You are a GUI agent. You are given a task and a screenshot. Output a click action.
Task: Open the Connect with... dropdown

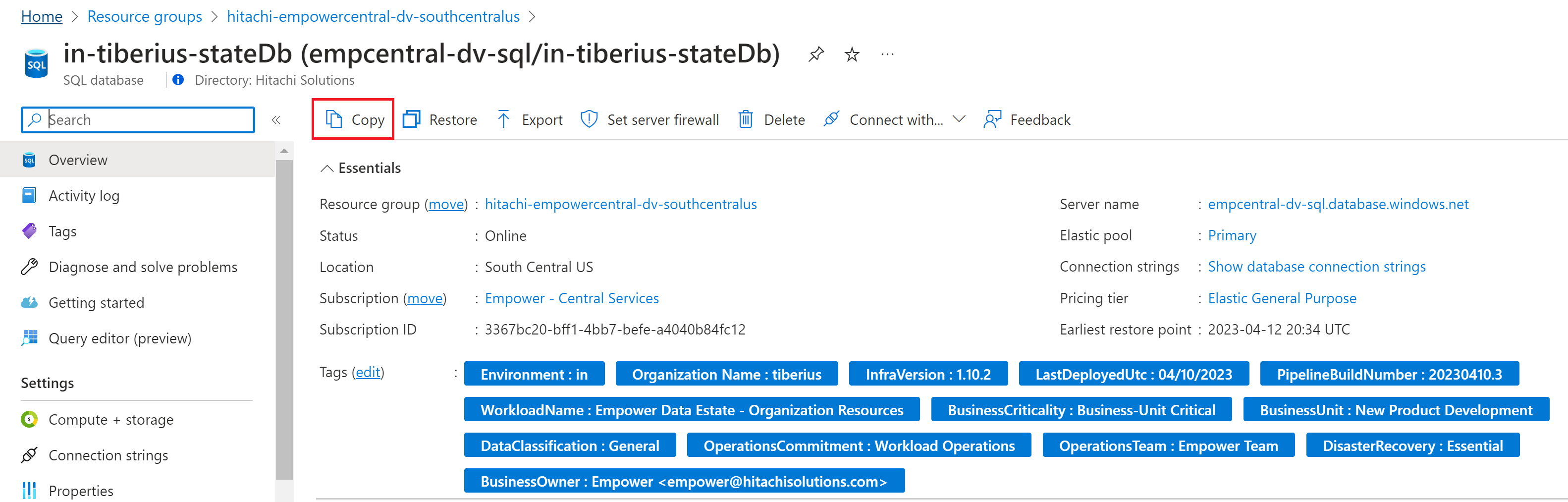894,119
